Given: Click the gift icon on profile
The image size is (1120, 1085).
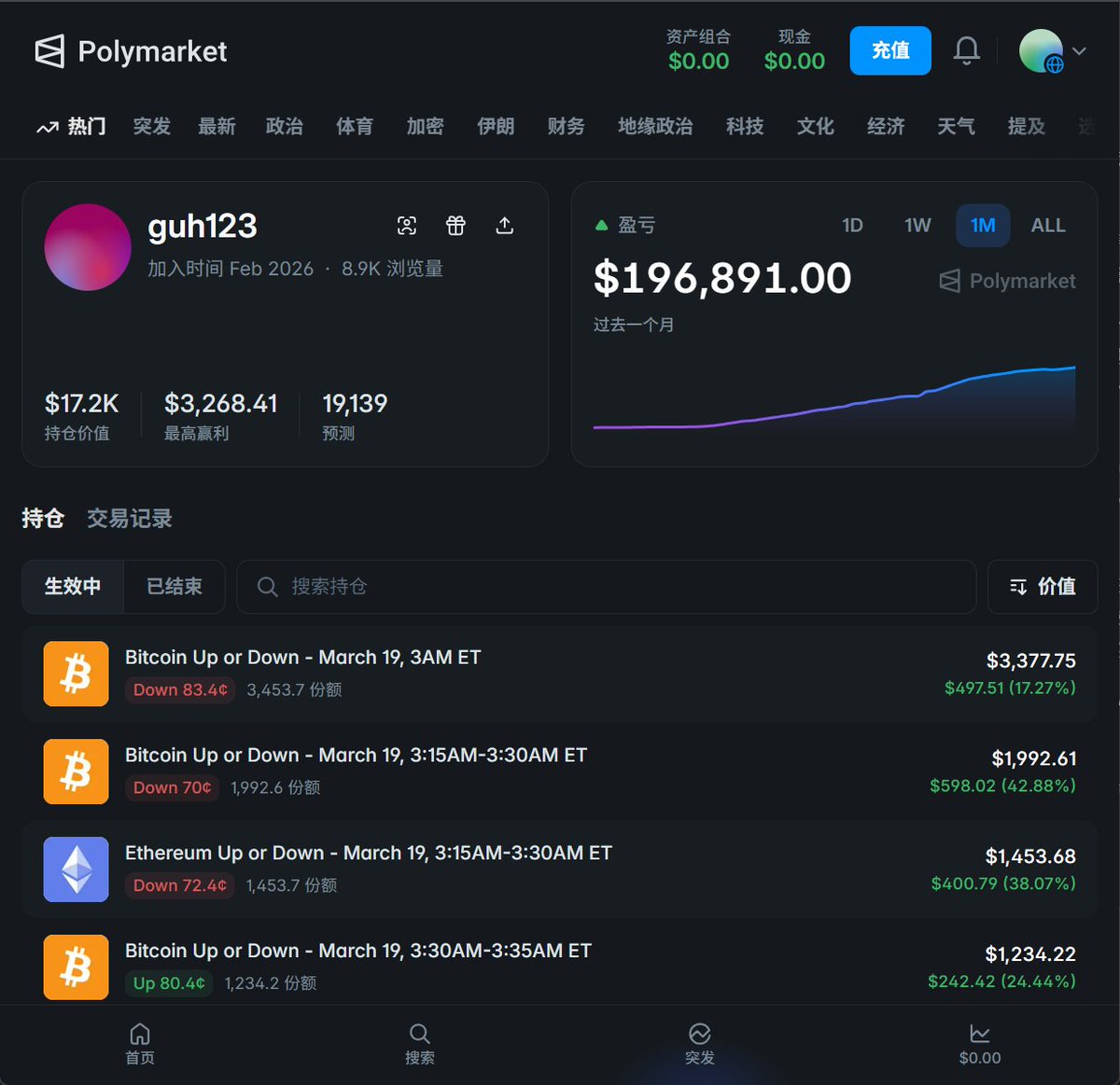Looking at the screenshot, I should pyautogui.click(x=455, y=225).
